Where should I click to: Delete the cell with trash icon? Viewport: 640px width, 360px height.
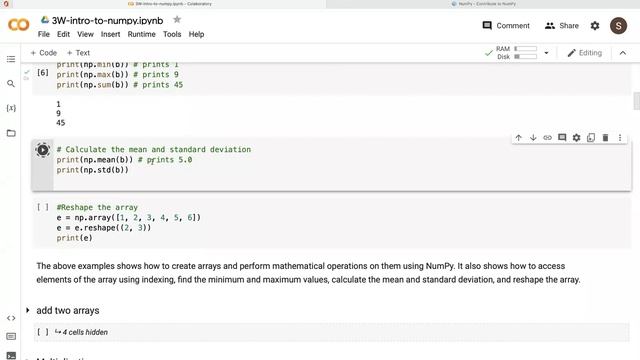pos(605,138)
